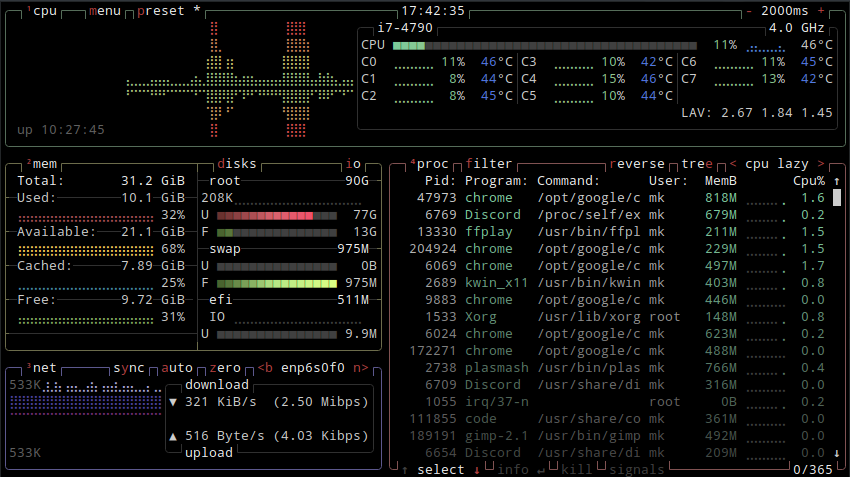Click the process list scrollbar thumb
Viewport: 850px width, 477px height.
(x=837, y=197)
